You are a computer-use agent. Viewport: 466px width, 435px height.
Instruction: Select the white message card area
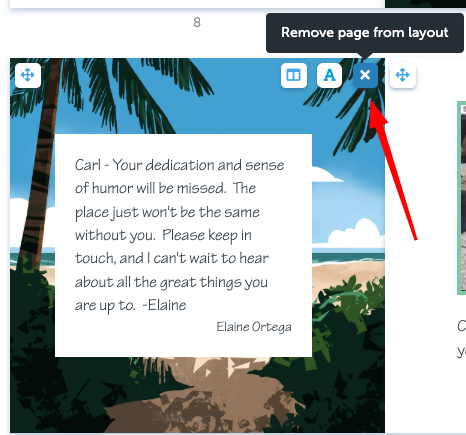pos(183,246)
